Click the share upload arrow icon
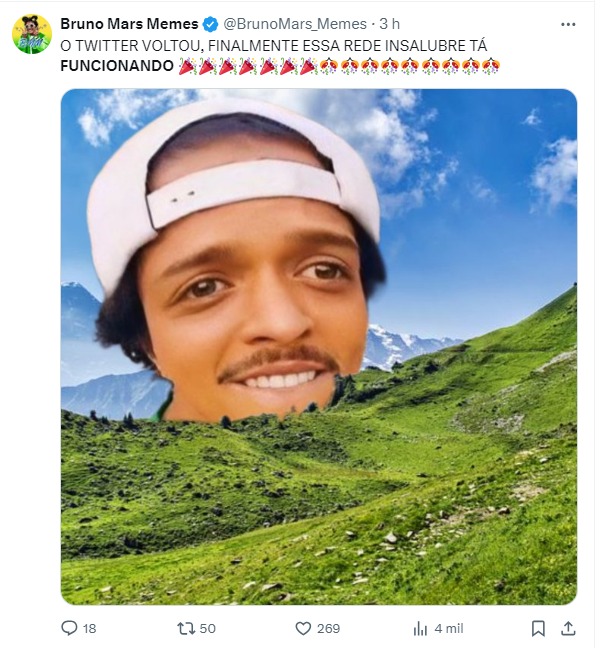Image resolution: width=601 pixels, height=648 pixels. click(x=568, y=628)
